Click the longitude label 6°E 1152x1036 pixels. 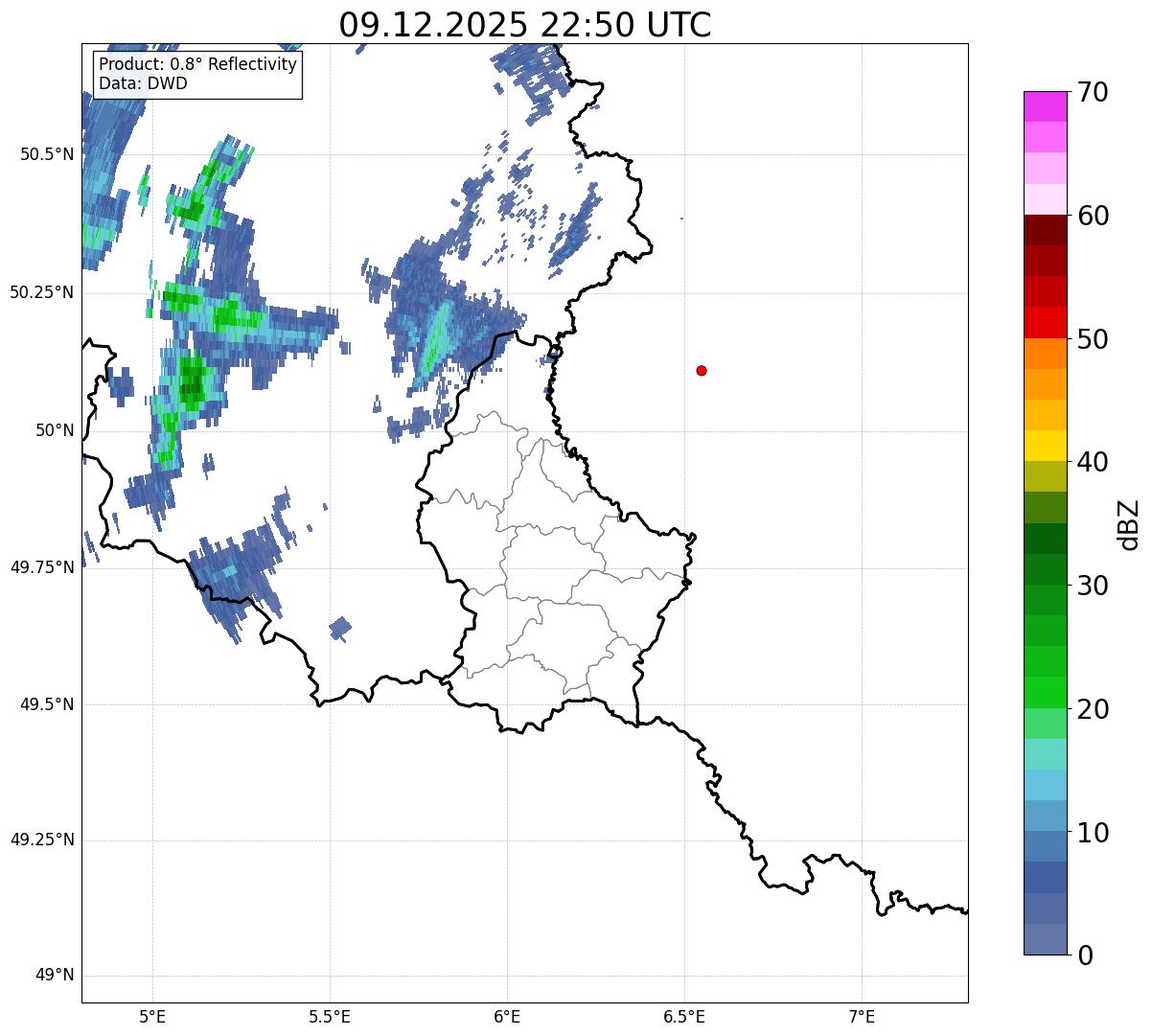click(507, 1016)
